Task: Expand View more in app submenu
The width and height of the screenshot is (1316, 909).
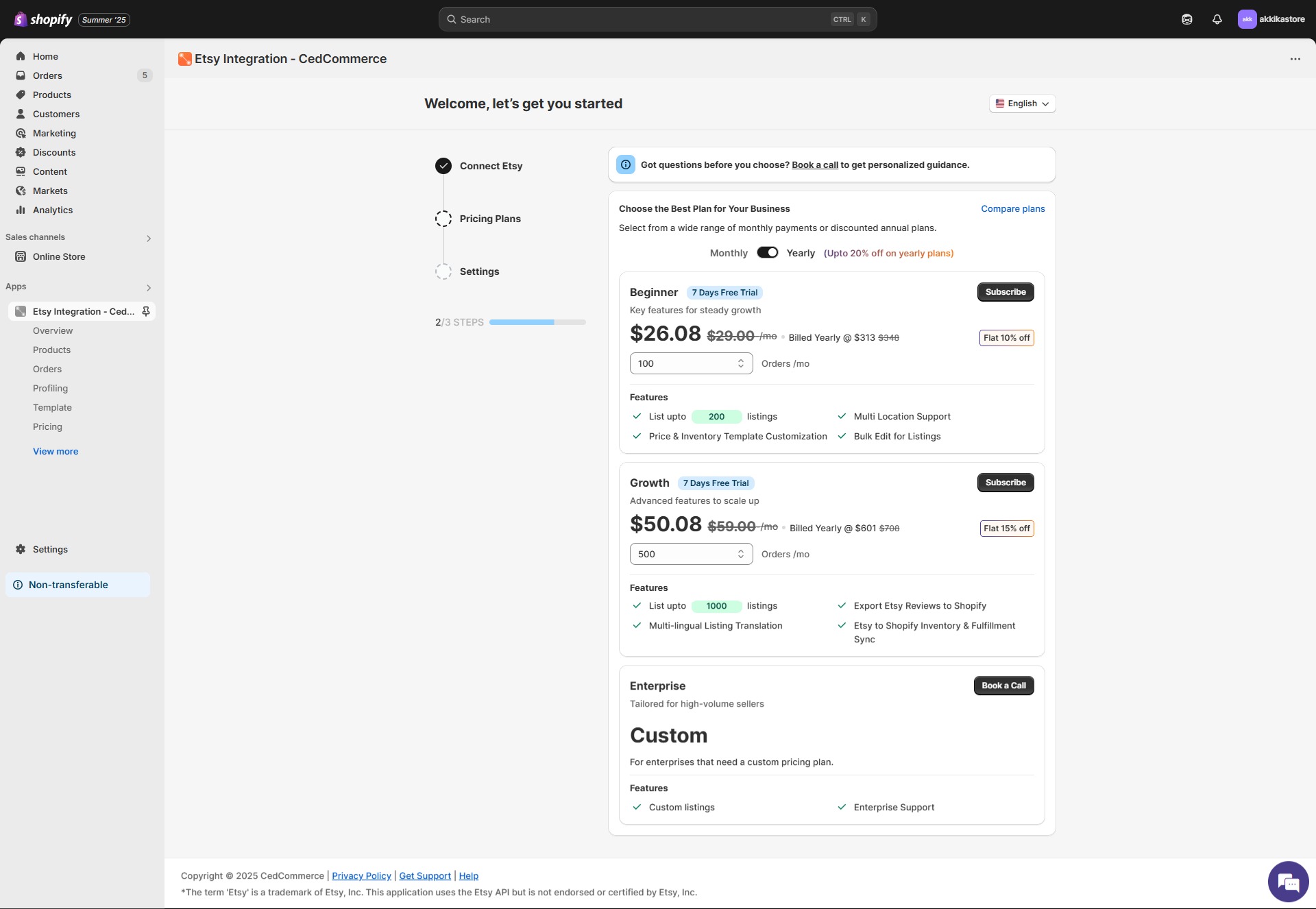Action: tap(56, 451)
